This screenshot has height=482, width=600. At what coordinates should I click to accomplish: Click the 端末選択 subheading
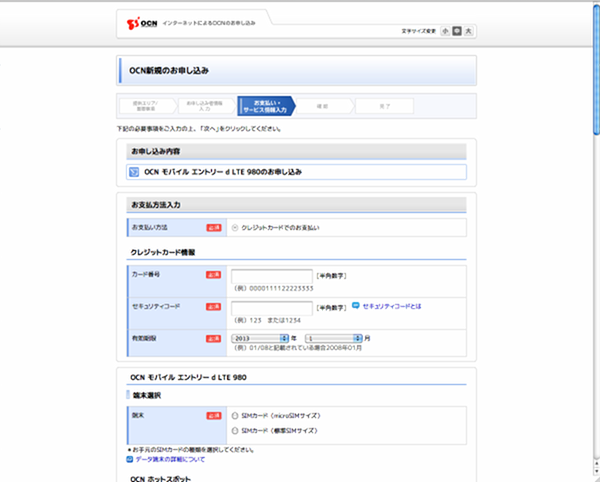(147, 396)
